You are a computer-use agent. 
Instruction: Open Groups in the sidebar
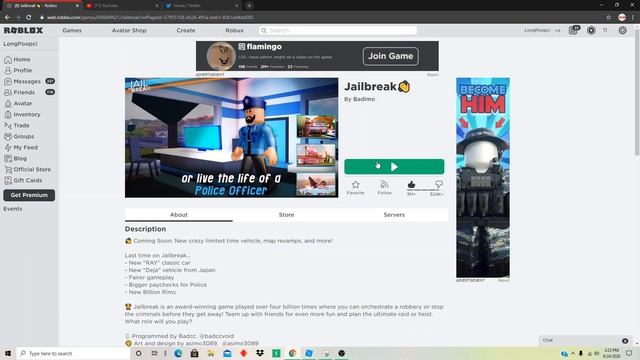click(19, 136)
